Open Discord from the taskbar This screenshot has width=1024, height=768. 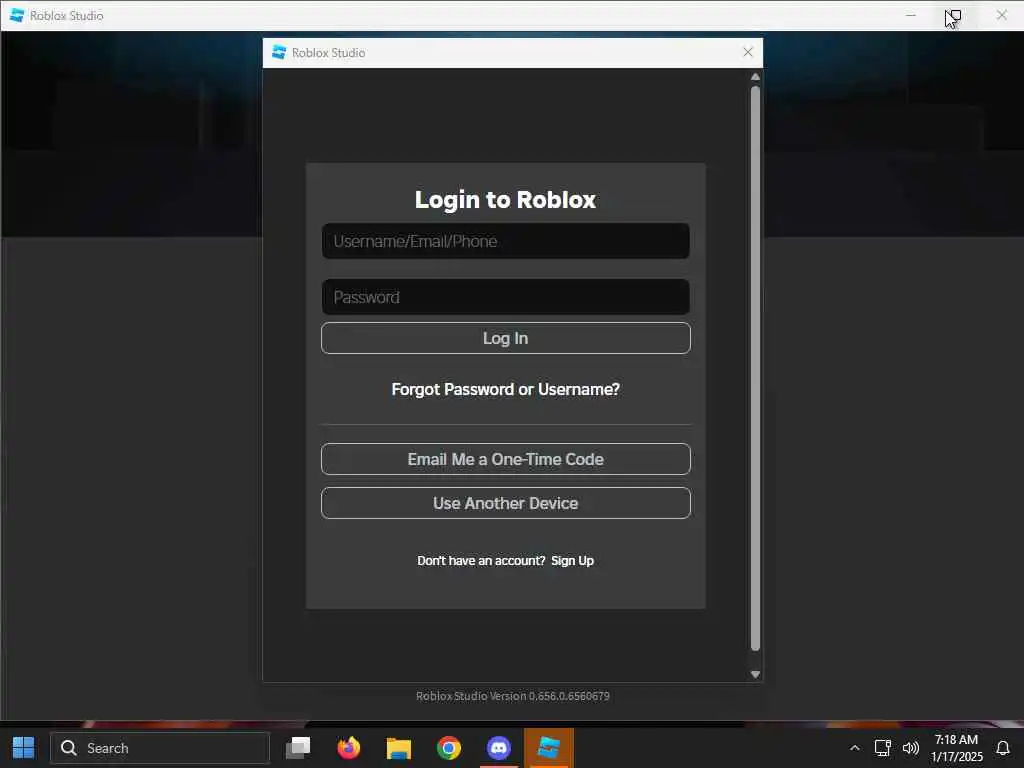click(x=499, y=748)
